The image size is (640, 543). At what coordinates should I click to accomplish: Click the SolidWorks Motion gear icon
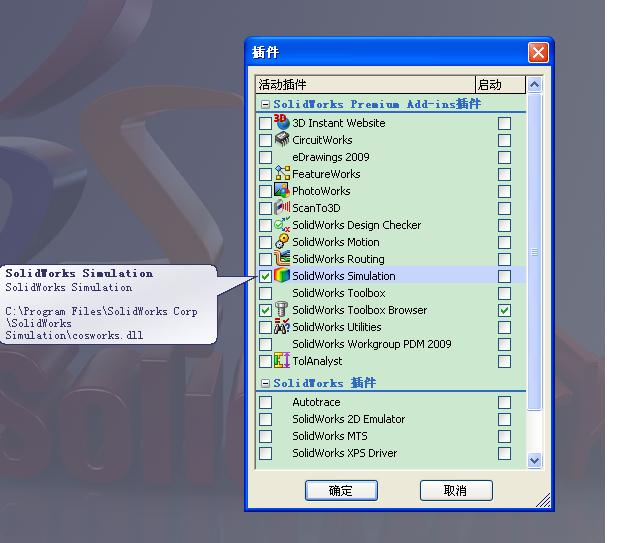pyautogui.click(x=282, y=242)
